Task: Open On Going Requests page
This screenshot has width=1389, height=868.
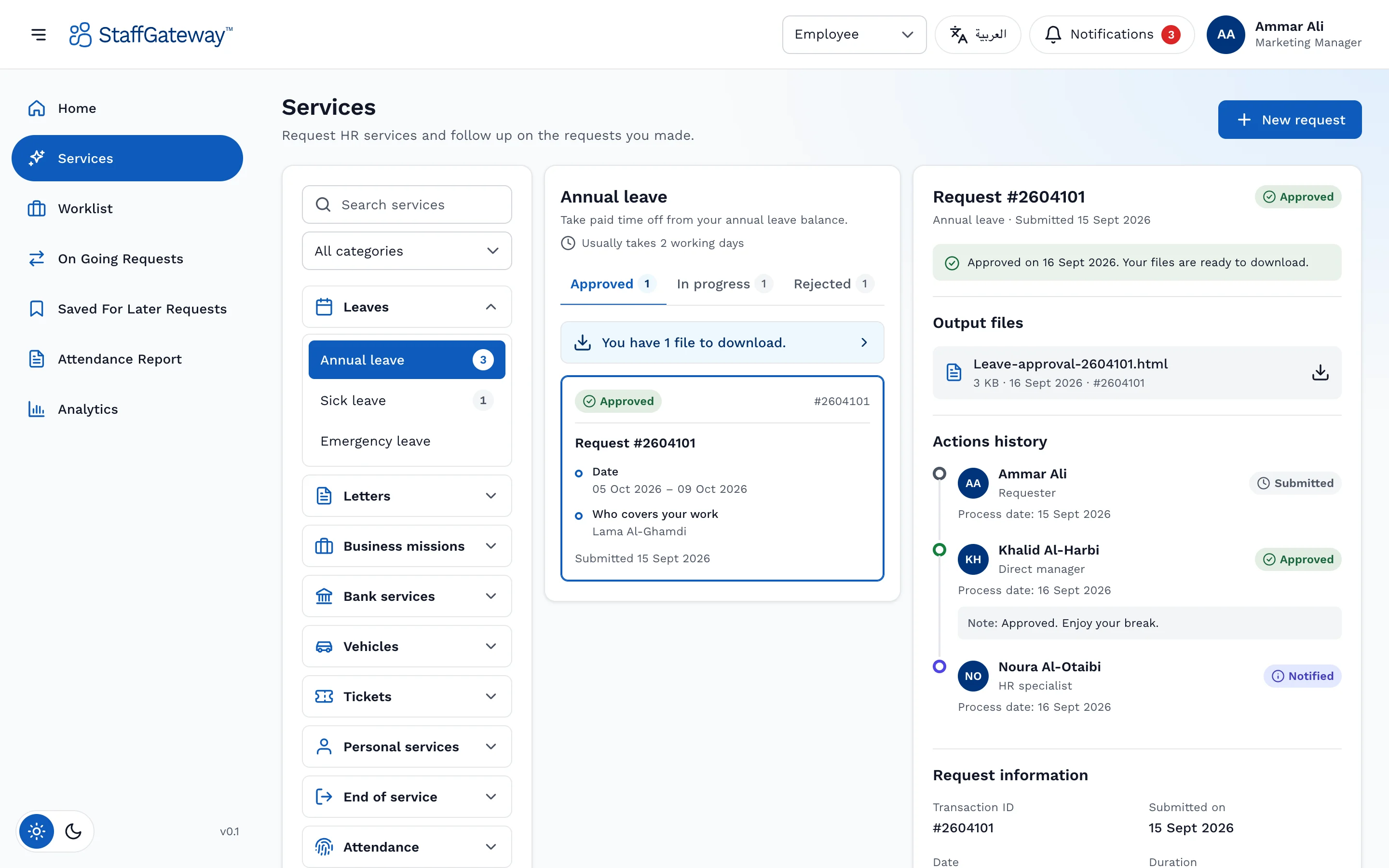Action: coord(127,258)
